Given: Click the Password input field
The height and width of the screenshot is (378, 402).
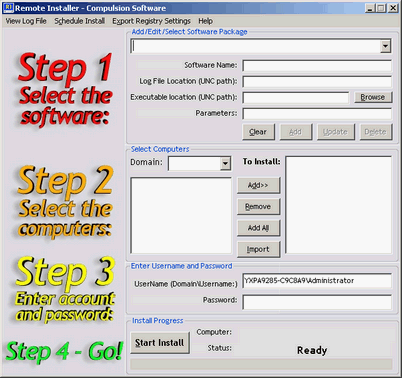Looking at the screenshot, I should 317,302.
